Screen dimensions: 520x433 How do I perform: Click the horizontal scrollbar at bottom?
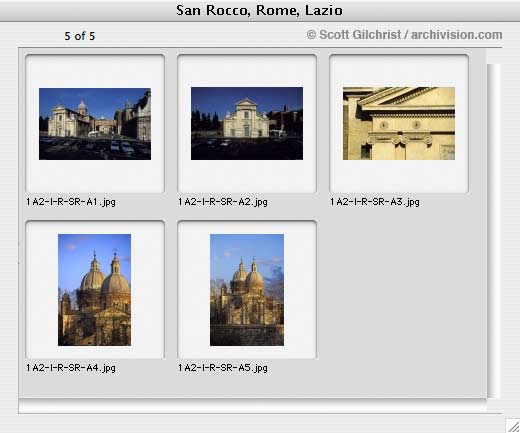tap(253, 406)
